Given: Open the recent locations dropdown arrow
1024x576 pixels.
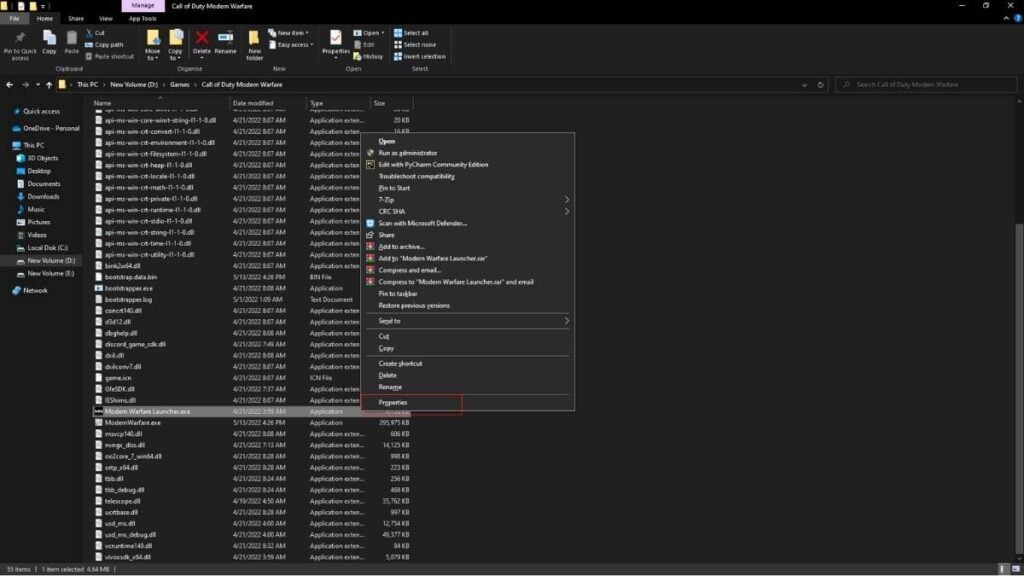Looking at the screenshot, I should point(38,85).
